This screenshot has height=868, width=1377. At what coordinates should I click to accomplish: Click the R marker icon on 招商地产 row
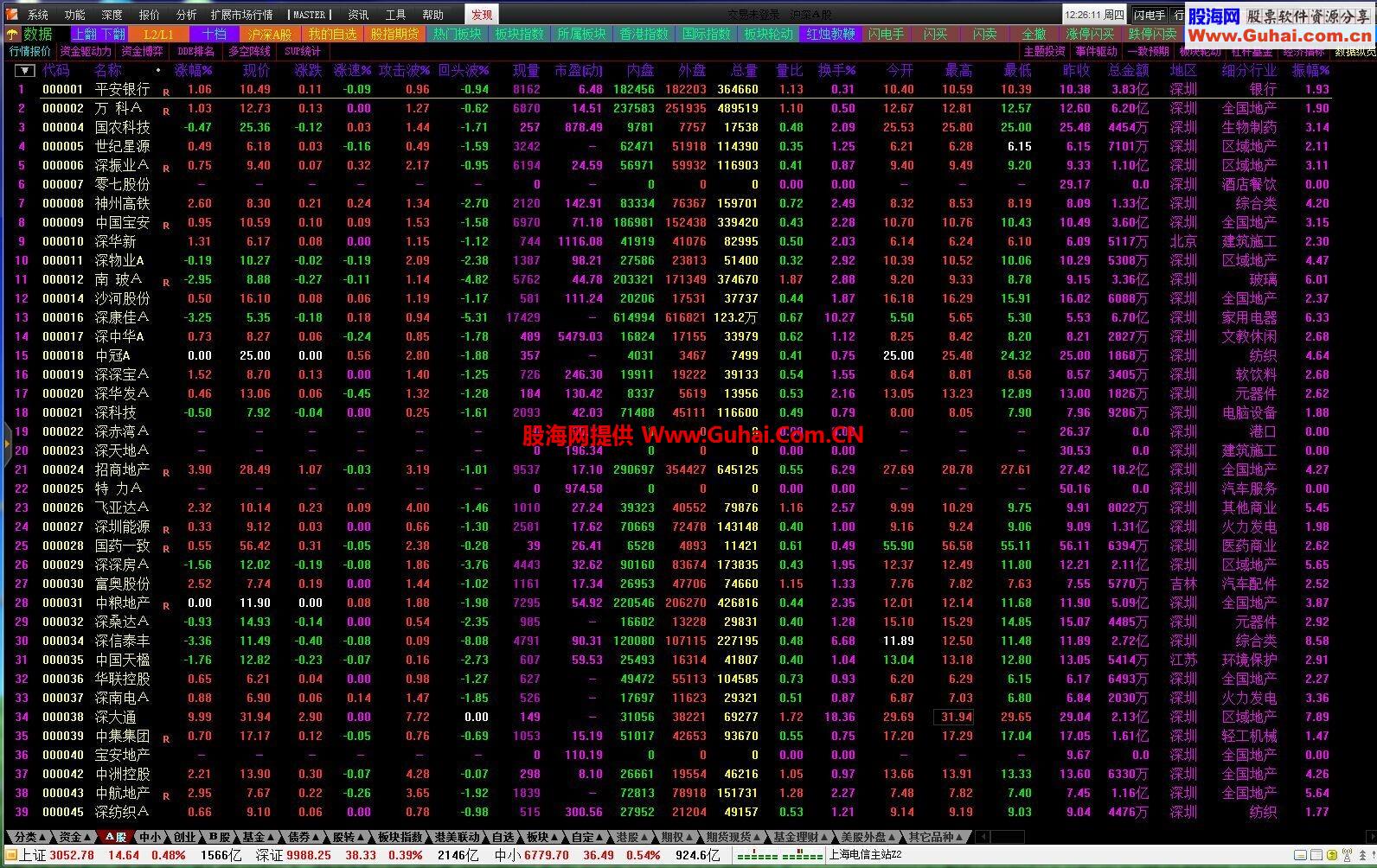pos(166,473)
